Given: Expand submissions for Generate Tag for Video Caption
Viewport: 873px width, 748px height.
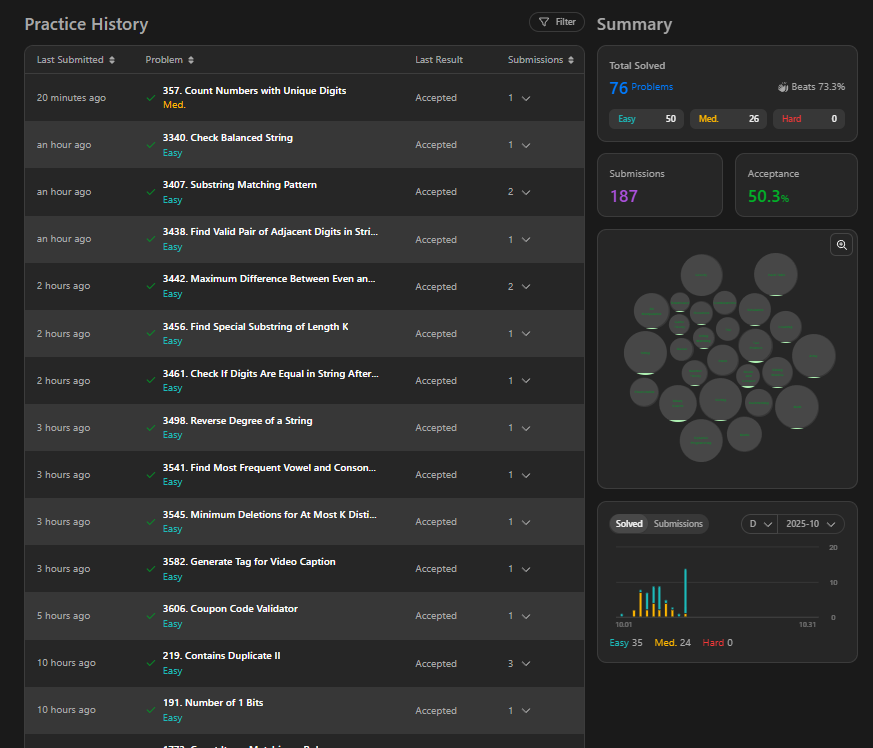Looking at the screenshot, I should pyautogui.click(x=526, y=569).
